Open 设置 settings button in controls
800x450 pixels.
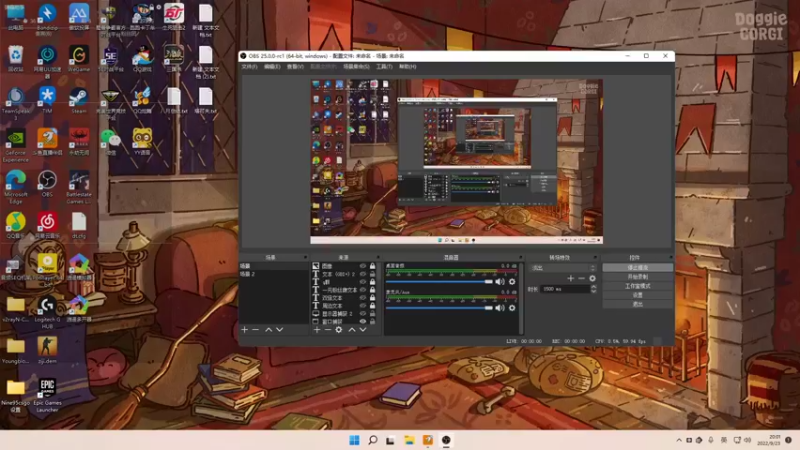(637, 295)
